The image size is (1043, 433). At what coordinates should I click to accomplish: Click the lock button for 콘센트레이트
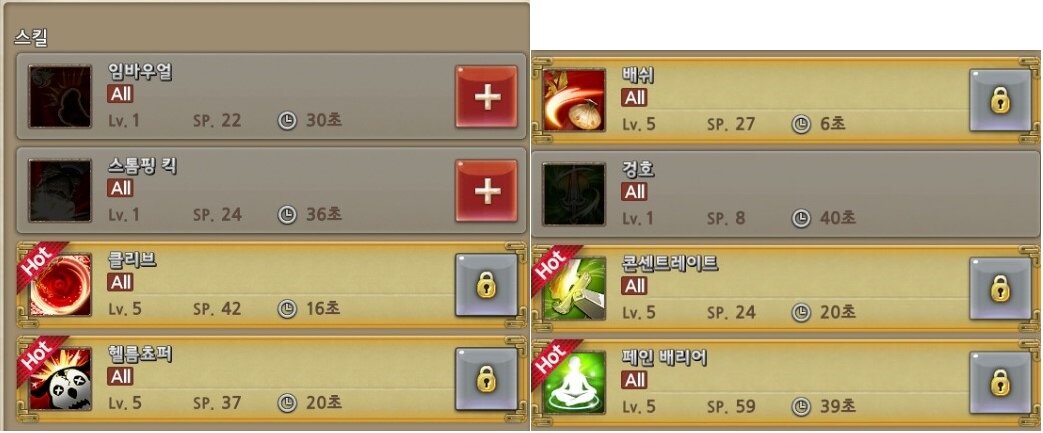click(x=1000, y=288)
